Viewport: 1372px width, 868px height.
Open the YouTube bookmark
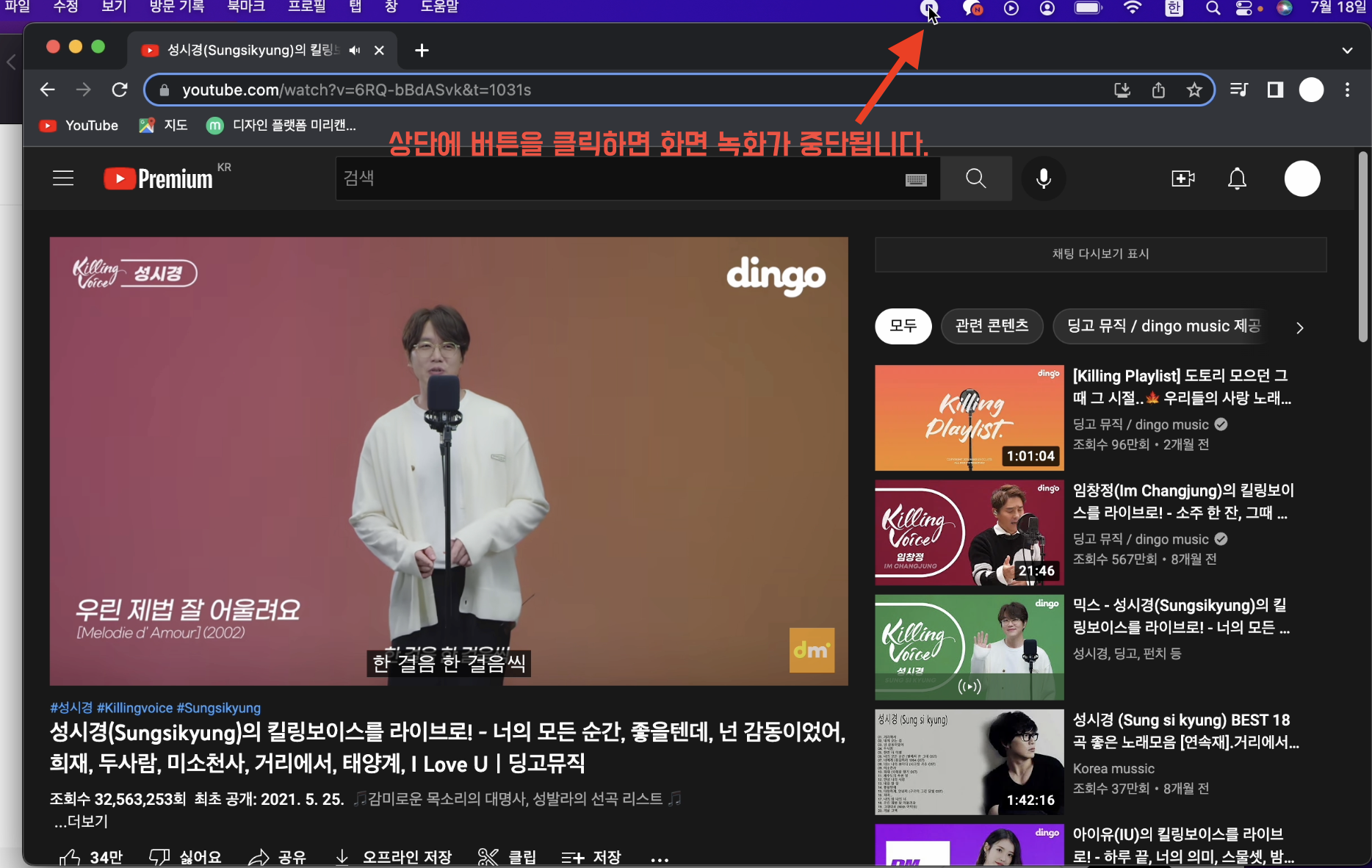(79, 126)
